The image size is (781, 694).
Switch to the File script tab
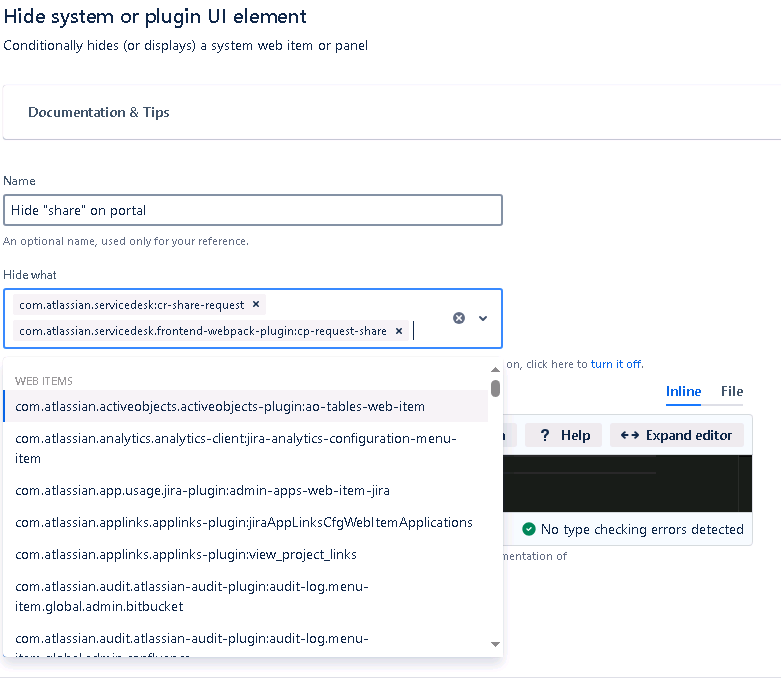732,392
